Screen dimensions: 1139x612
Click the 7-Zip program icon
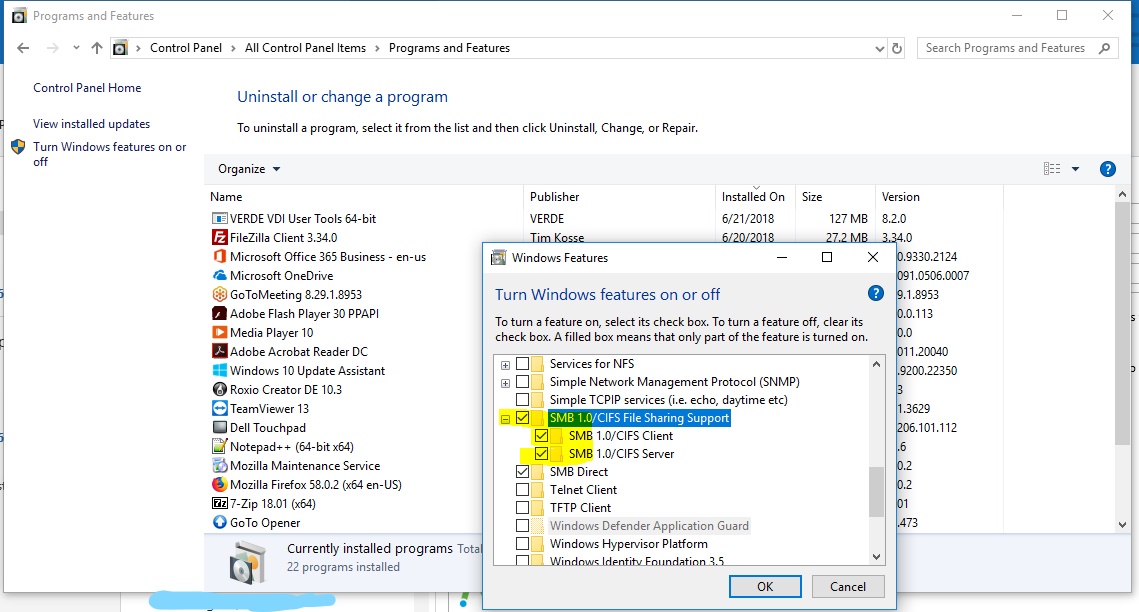tap(219, 503)
